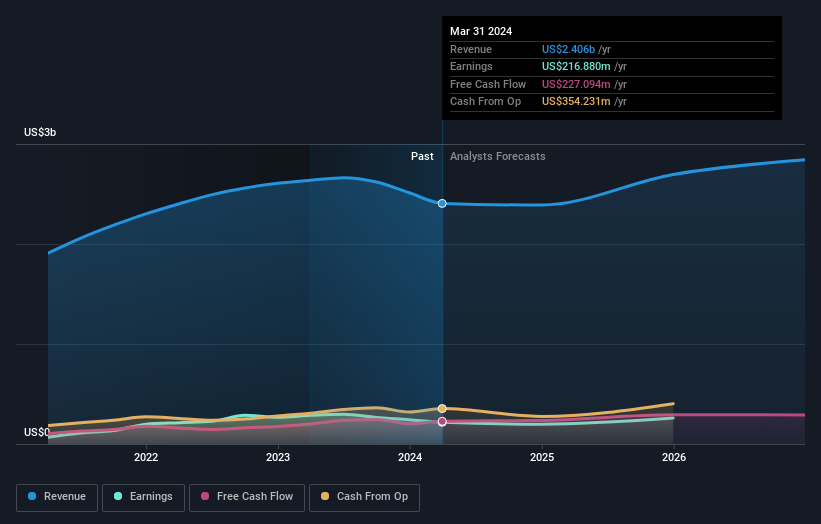
Task: Click the 2025 x-axis label
Action: pos(542,457)
